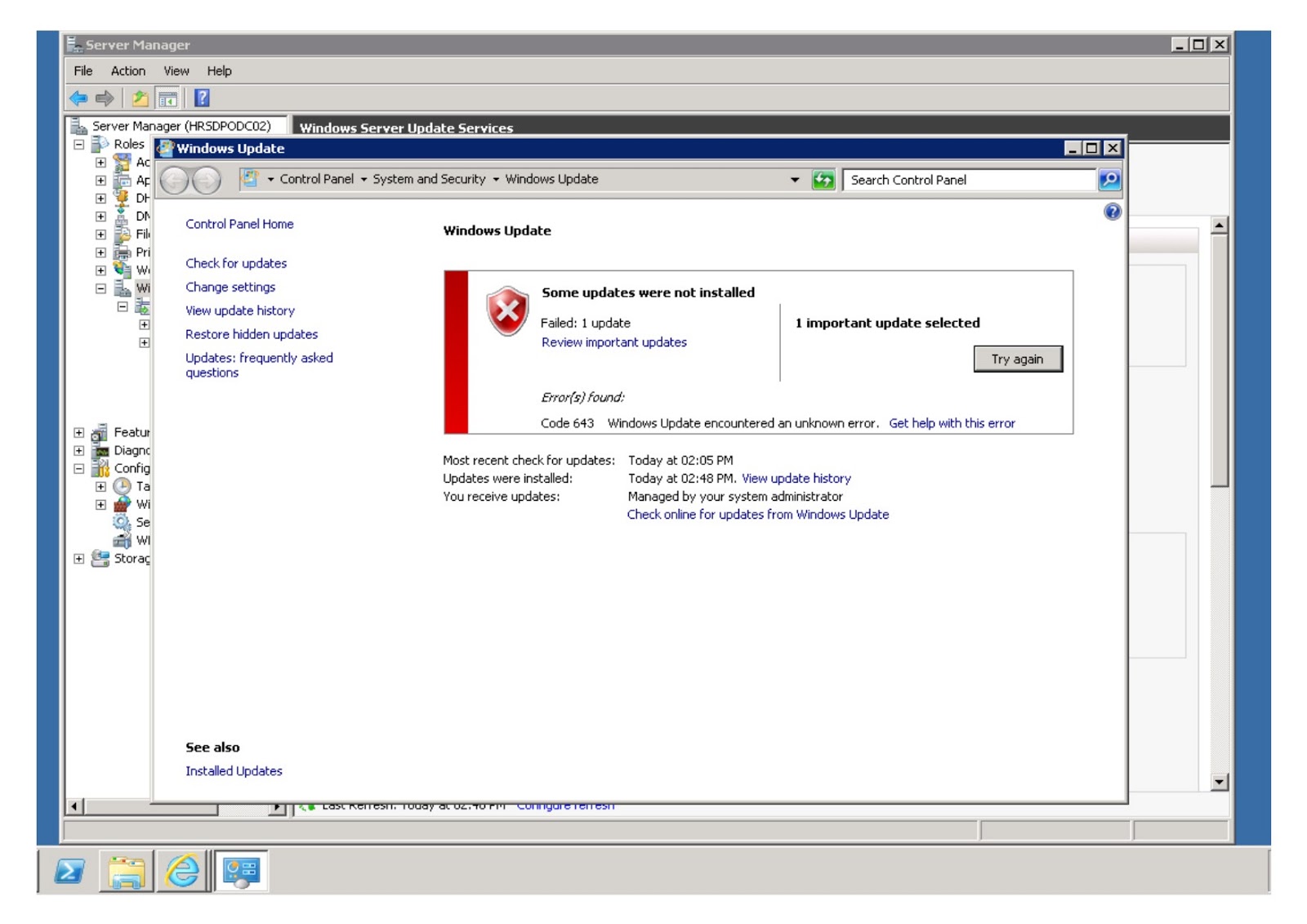Screen dimensions: 1307x924
Task: Click the System and Security breadcrumb segment
Action: point(429,180)
